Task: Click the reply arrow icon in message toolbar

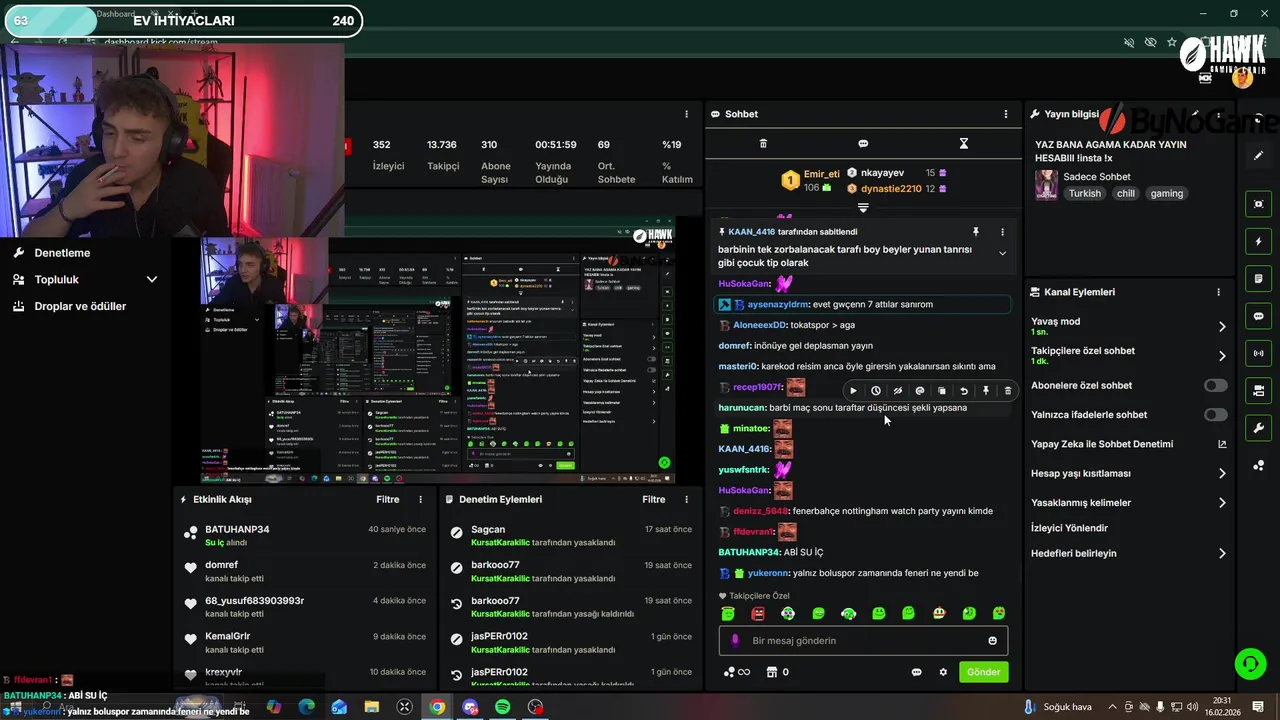Action: [963, 391]
